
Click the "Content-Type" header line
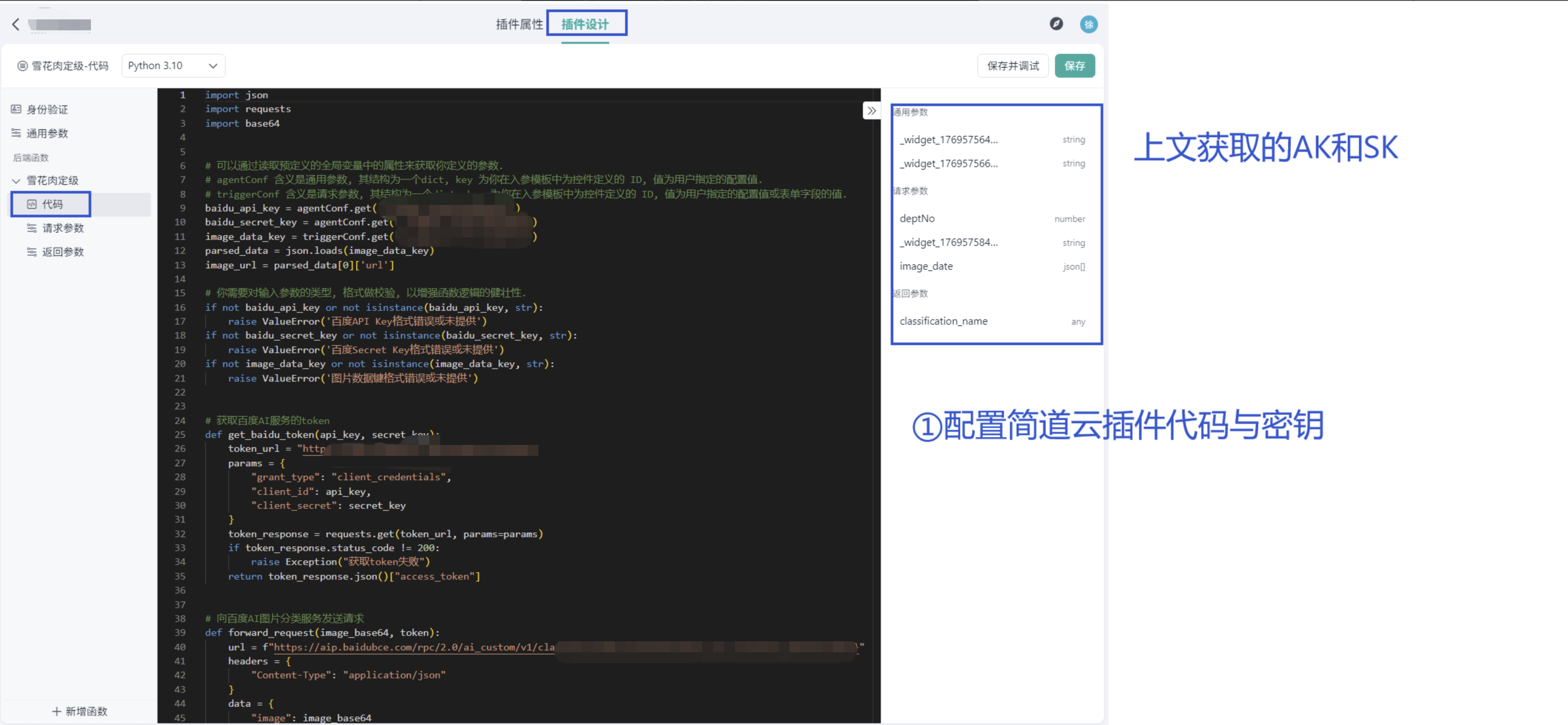(348, 675)
